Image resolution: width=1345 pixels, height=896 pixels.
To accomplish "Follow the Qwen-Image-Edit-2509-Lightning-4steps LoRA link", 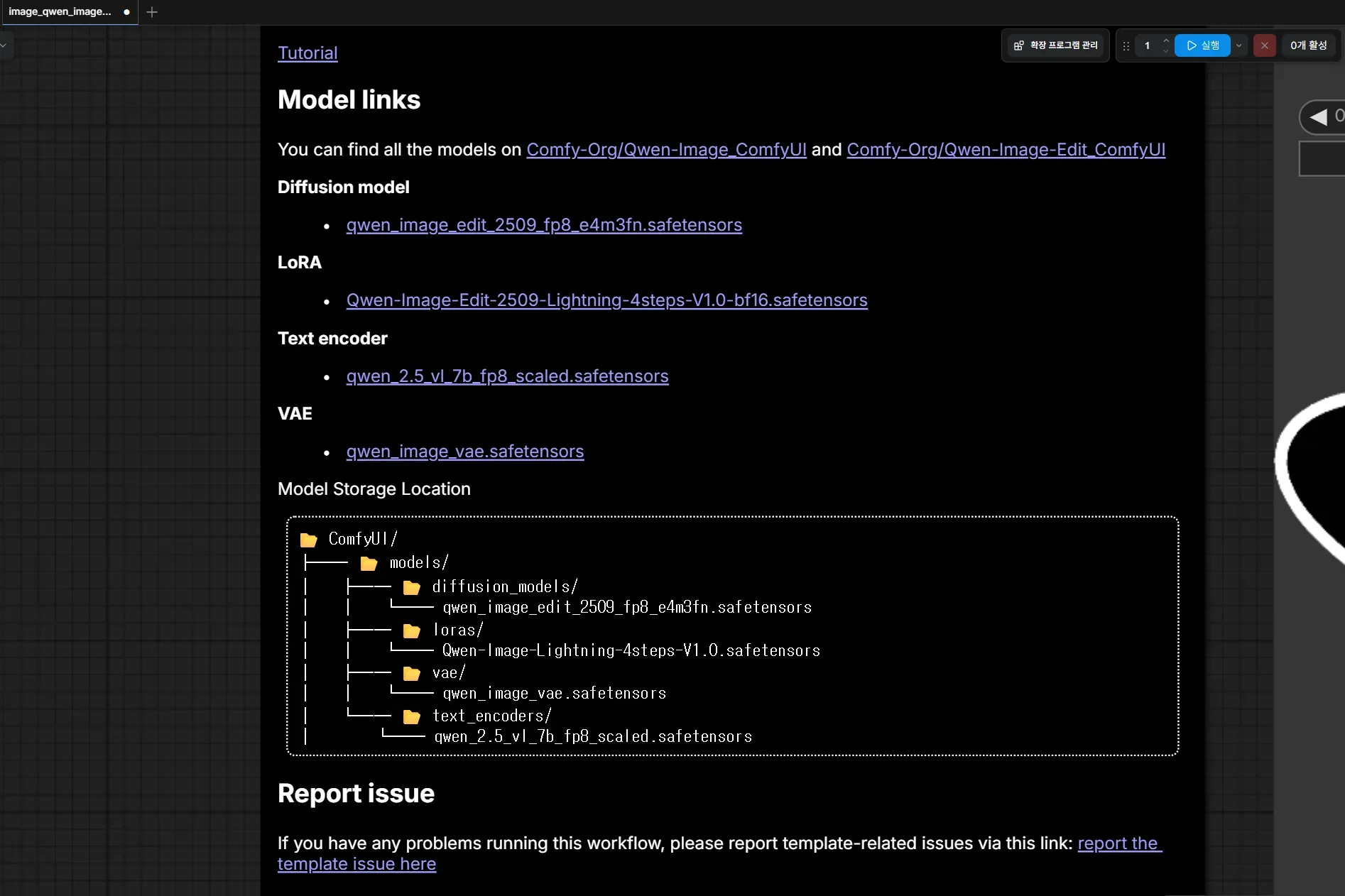I will point(606,300).
